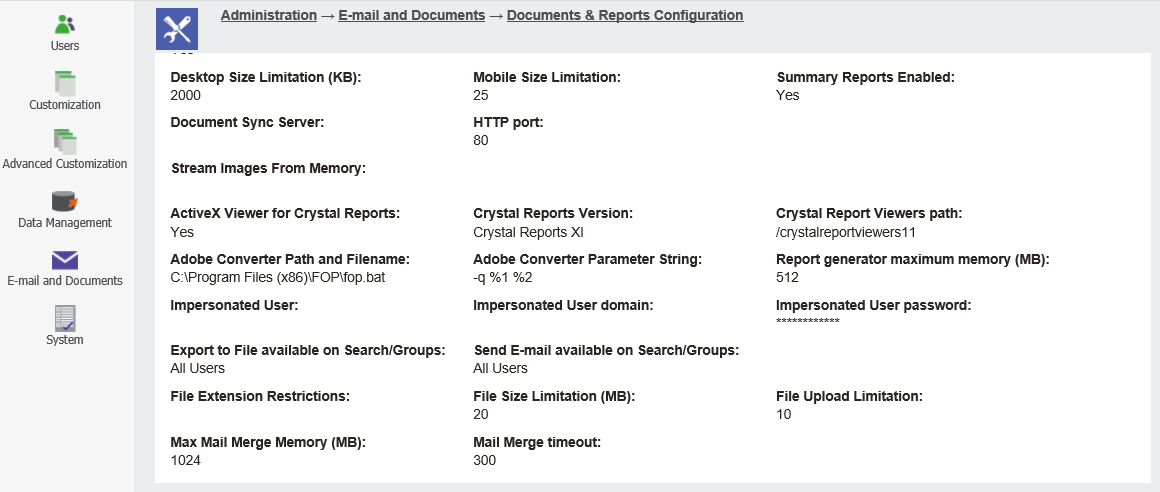
Task: Select the report generator memory value 512
Action: pos(787,278)
